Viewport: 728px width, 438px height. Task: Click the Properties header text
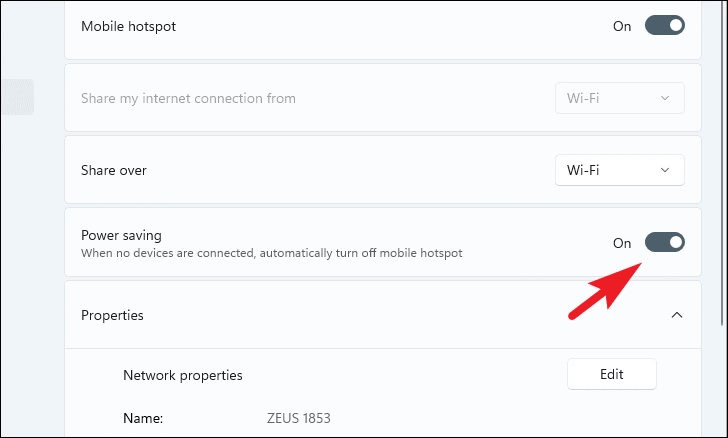click(x=112, y=315)
